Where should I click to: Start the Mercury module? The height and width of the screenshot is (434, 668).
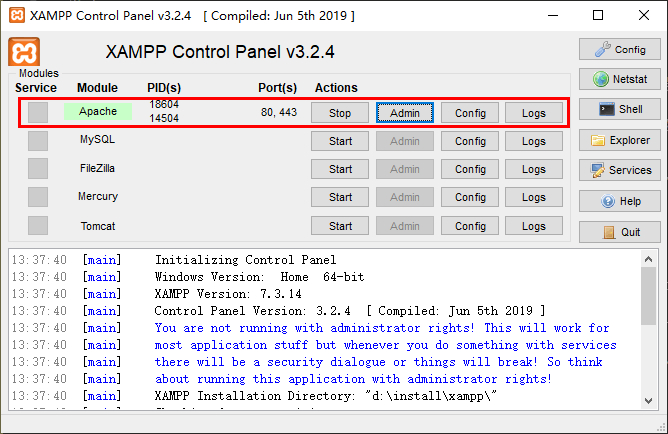[340, 197]
